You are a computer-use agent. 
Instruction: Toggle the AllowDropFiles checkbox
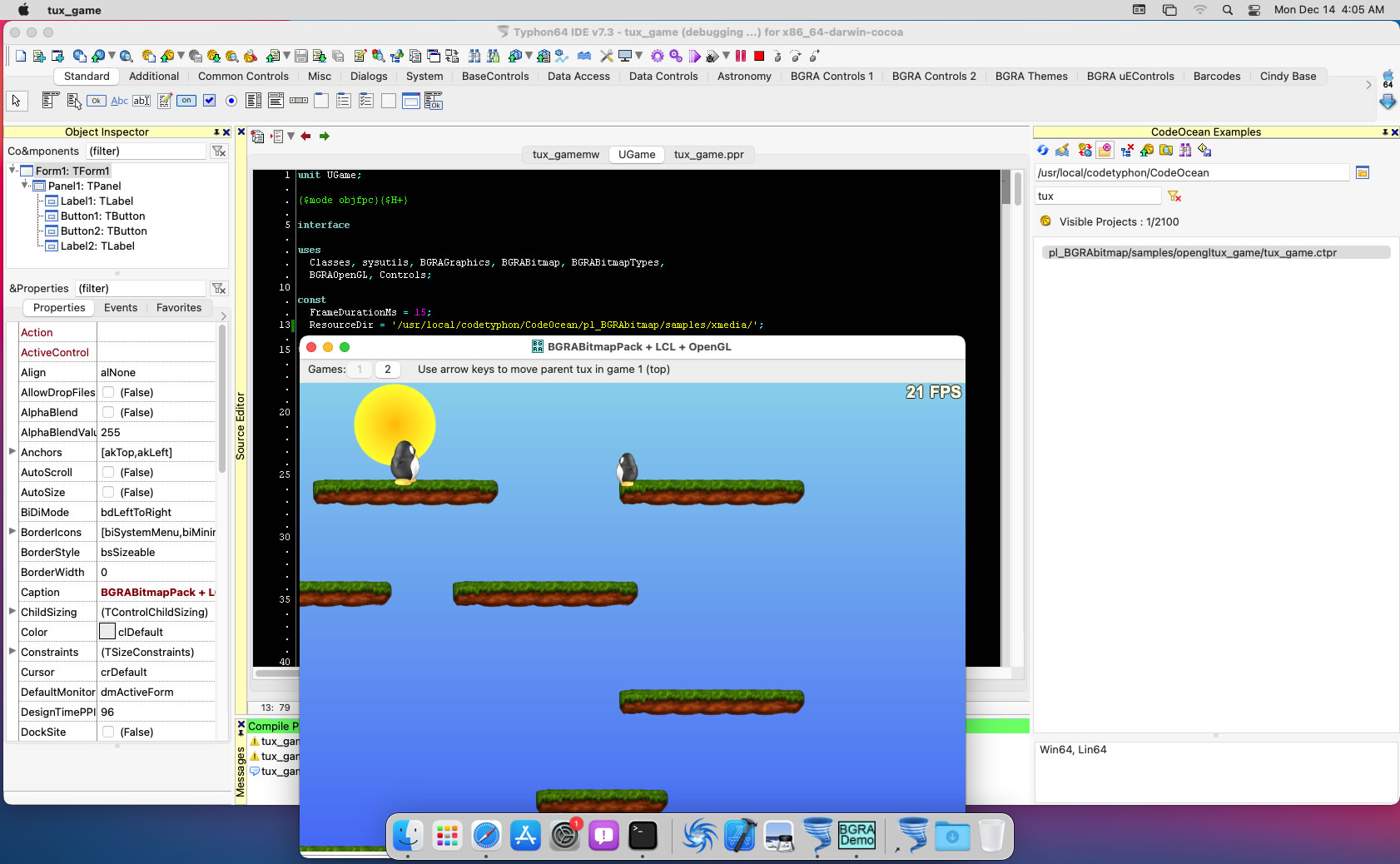(x=108, y=392)
